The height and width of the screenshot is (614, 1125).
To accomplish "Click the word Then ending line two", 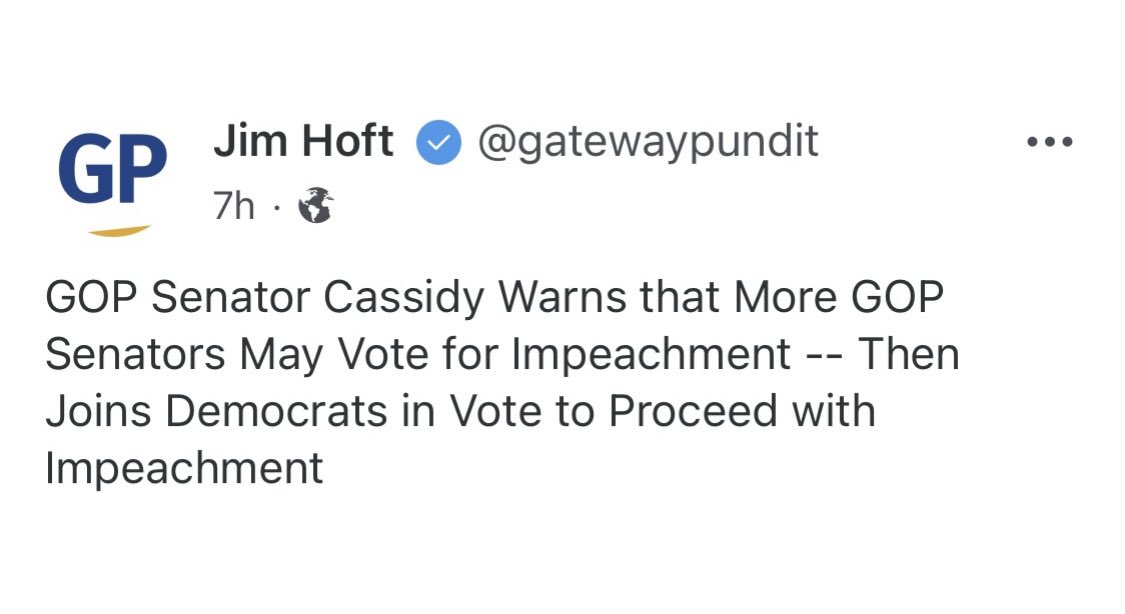I will (x=909, y=354).
